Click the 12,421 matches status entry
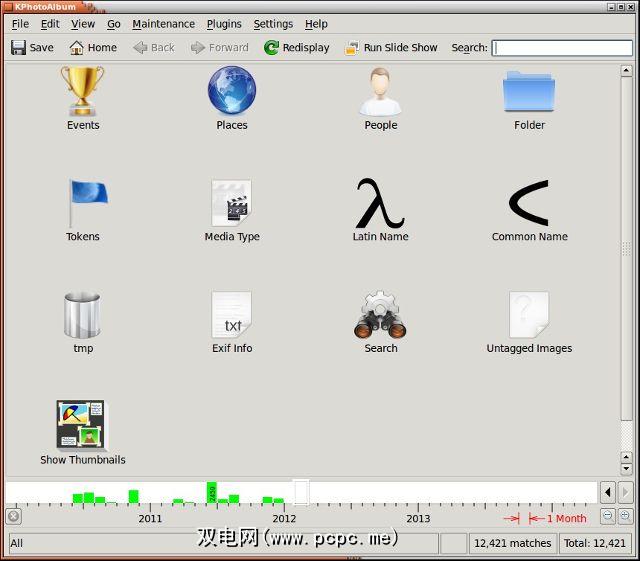This screenshot has height=561, width=640. click(512, 543)
